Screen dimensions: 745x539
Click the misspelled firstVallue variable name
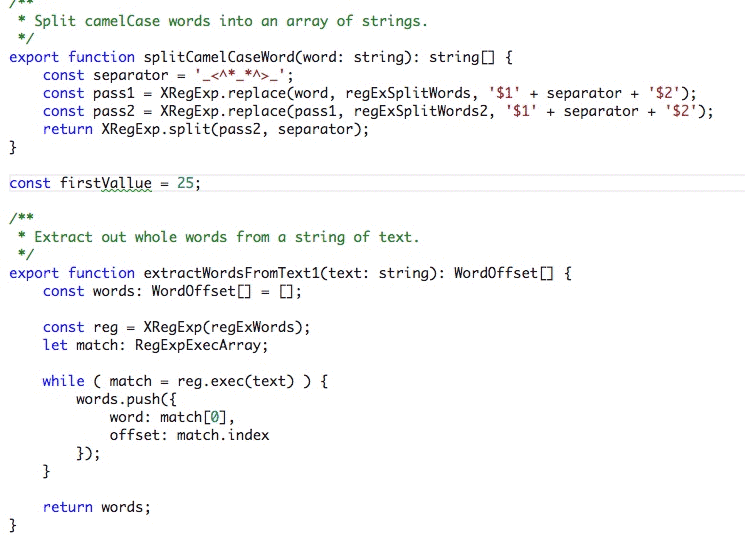point(106,183)
